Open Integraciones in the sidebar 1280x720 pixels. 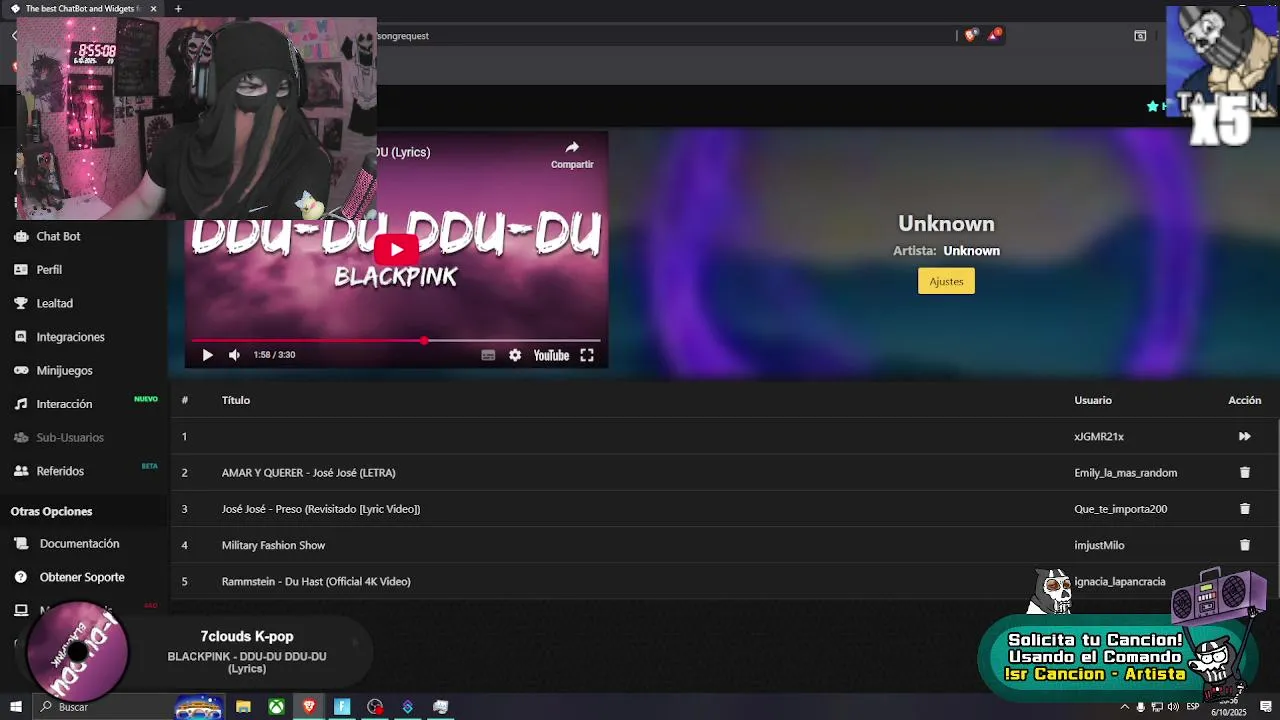click(x=70, y=337)
